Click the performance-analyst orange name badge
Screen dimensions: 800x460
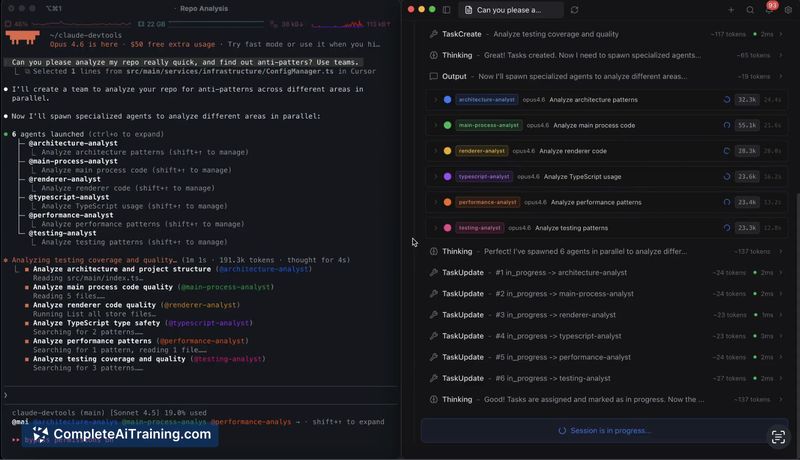point(487,202)
